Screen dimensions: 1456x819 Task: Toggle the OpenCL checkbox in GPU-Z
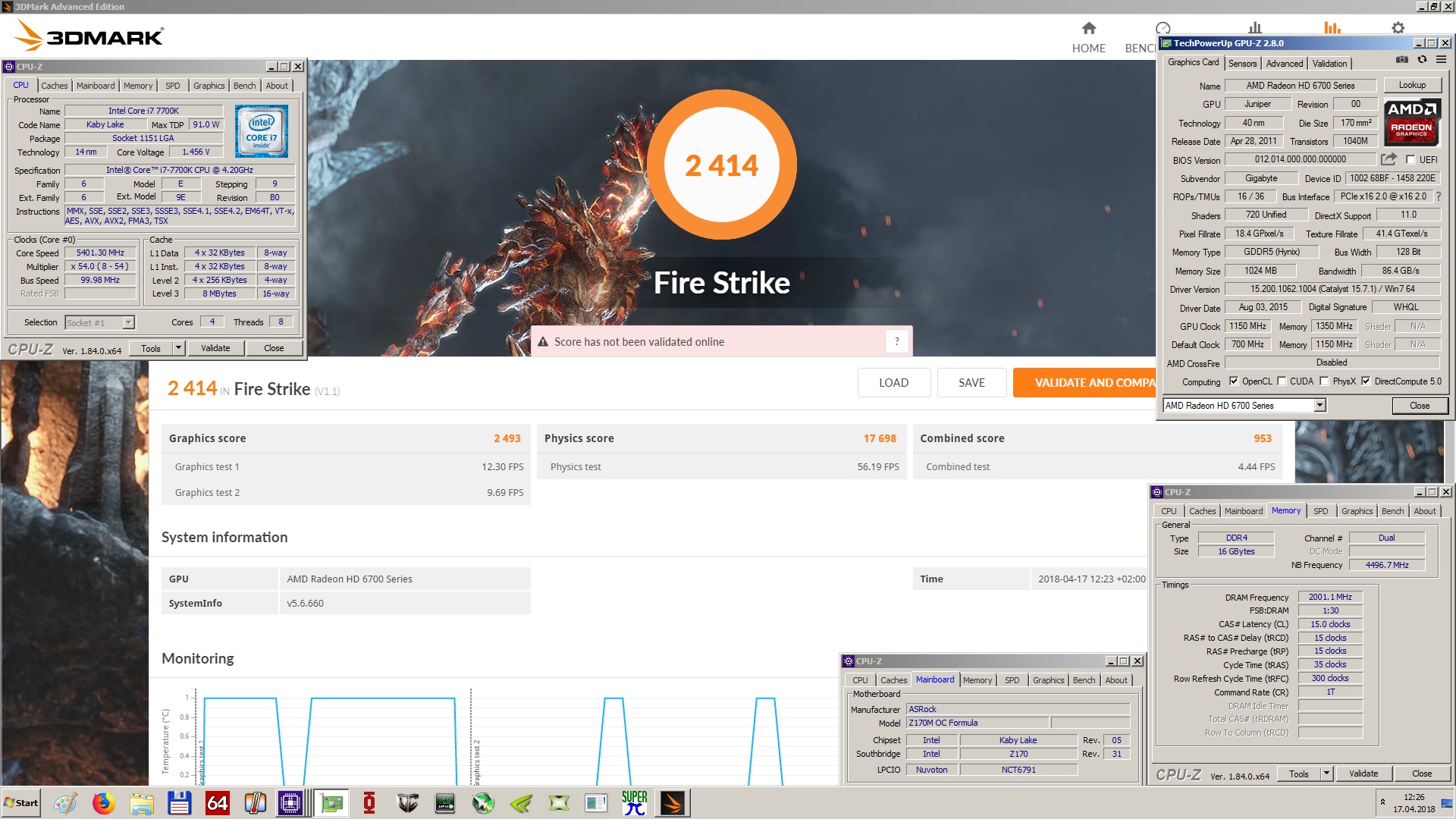pyautogui.click(x=1233, y=381)
